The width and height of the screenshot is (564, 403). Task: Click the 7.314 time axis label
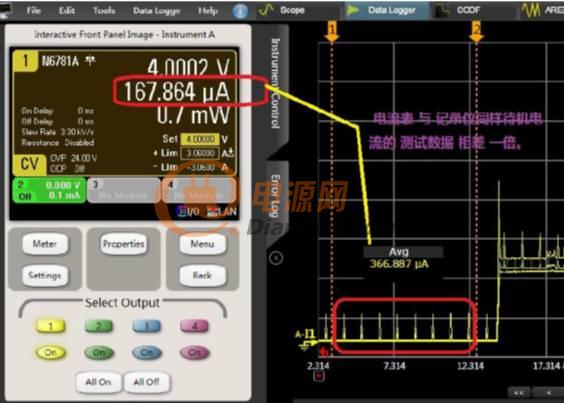click(x=394, y=366)
